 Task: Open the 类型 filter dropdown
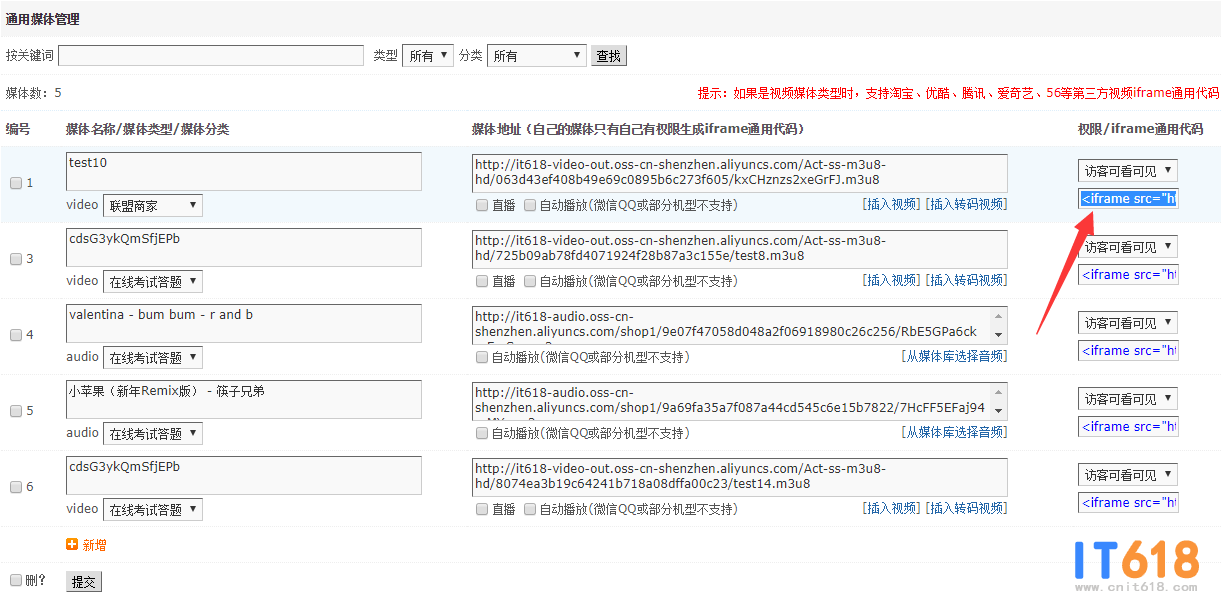tap(428, 56)
